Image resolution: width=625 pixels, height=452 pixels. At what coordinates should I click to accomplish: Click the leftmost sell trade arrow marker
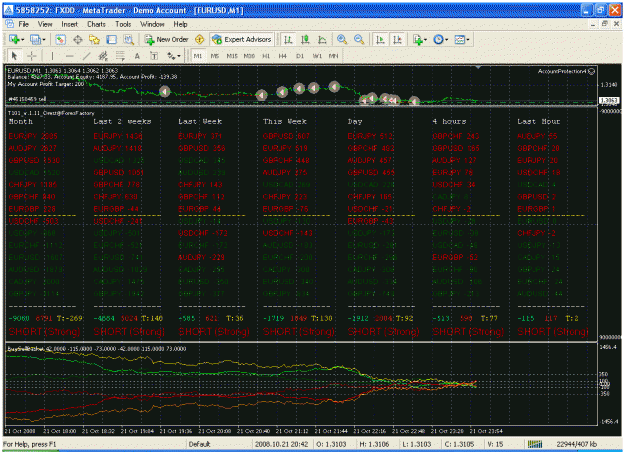pyautogui.click(x=165, y=92)
